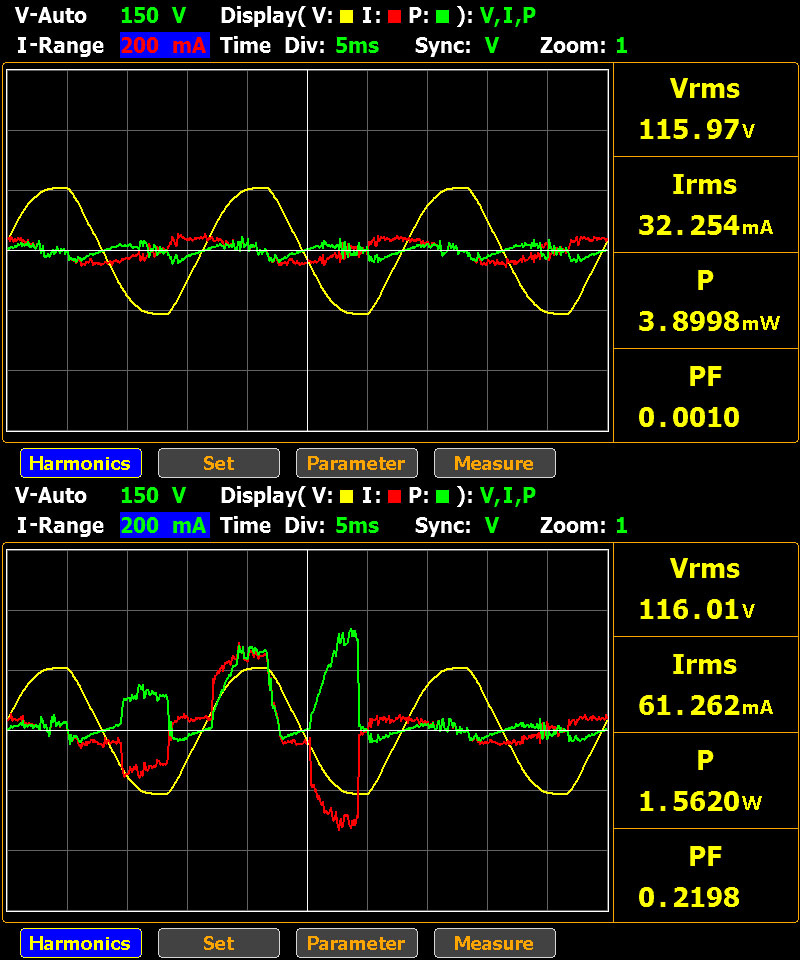The width and height of the screenshot is (800, 960).
Task: Click lower screen's Zoom value 1
Action: click(621, 525)
